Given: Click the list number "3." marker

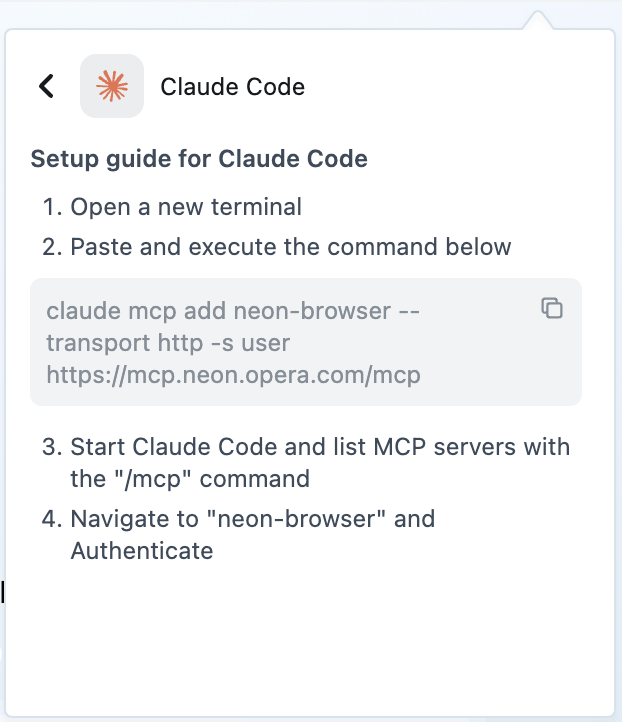Looking at the screenshot, I should (52, 446).
